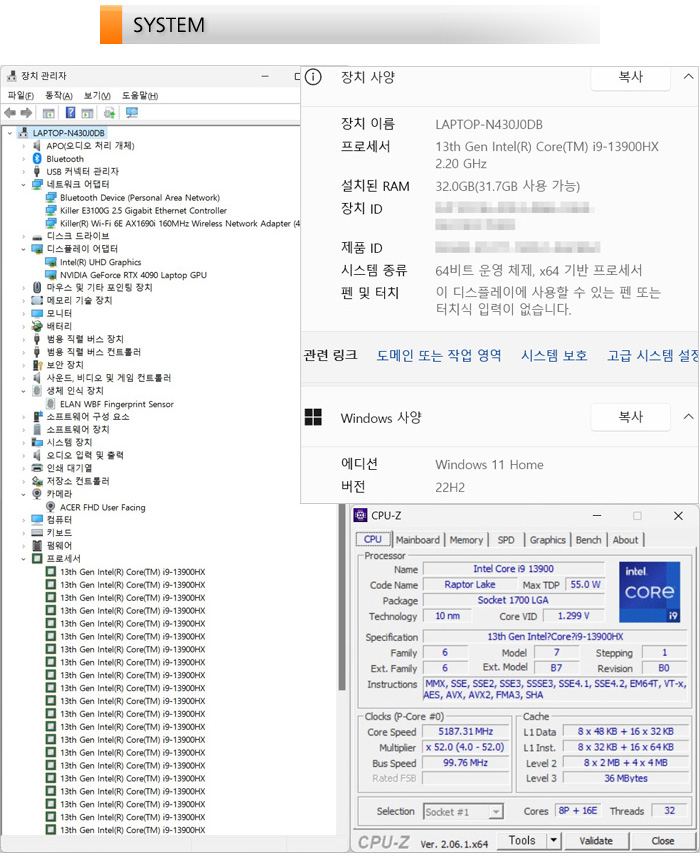This screenshot has width=700, height=858.
Task: Click the USB 커넥터 관리자 icon
Action: click(37, 172)
